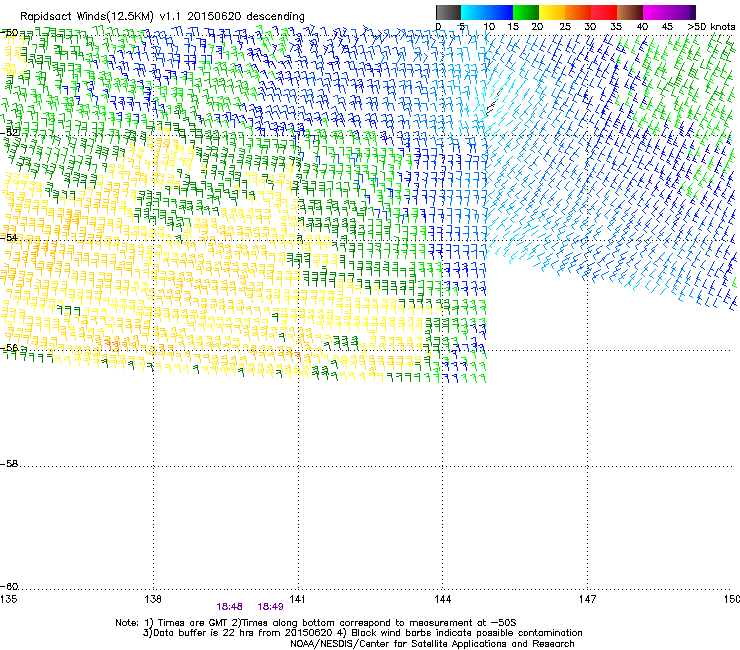Click the 144 longitude axis label
740x650 pixels.
point(442,599)
